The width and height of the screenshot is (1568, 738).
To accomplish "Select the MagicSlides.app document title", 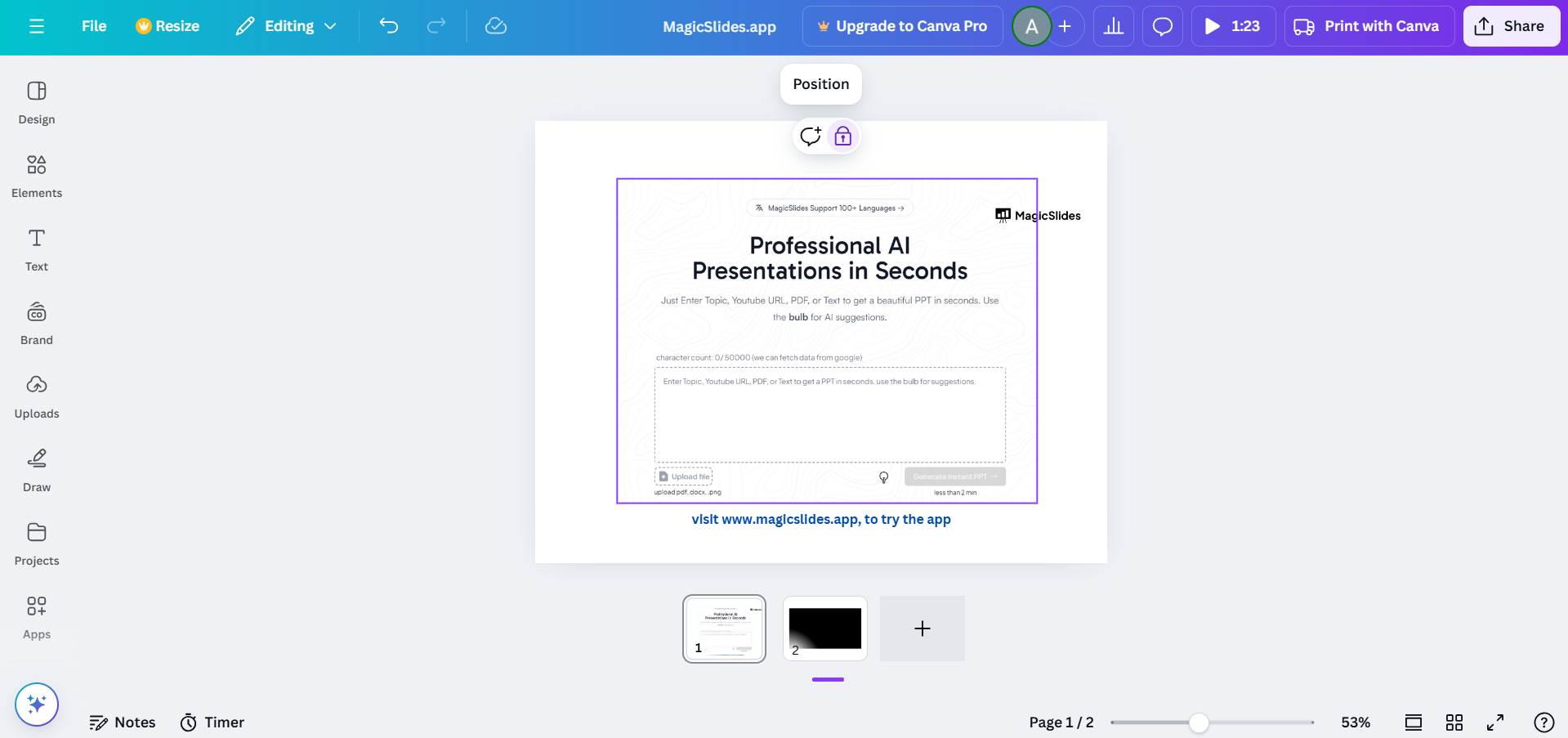I will (720, 26).
